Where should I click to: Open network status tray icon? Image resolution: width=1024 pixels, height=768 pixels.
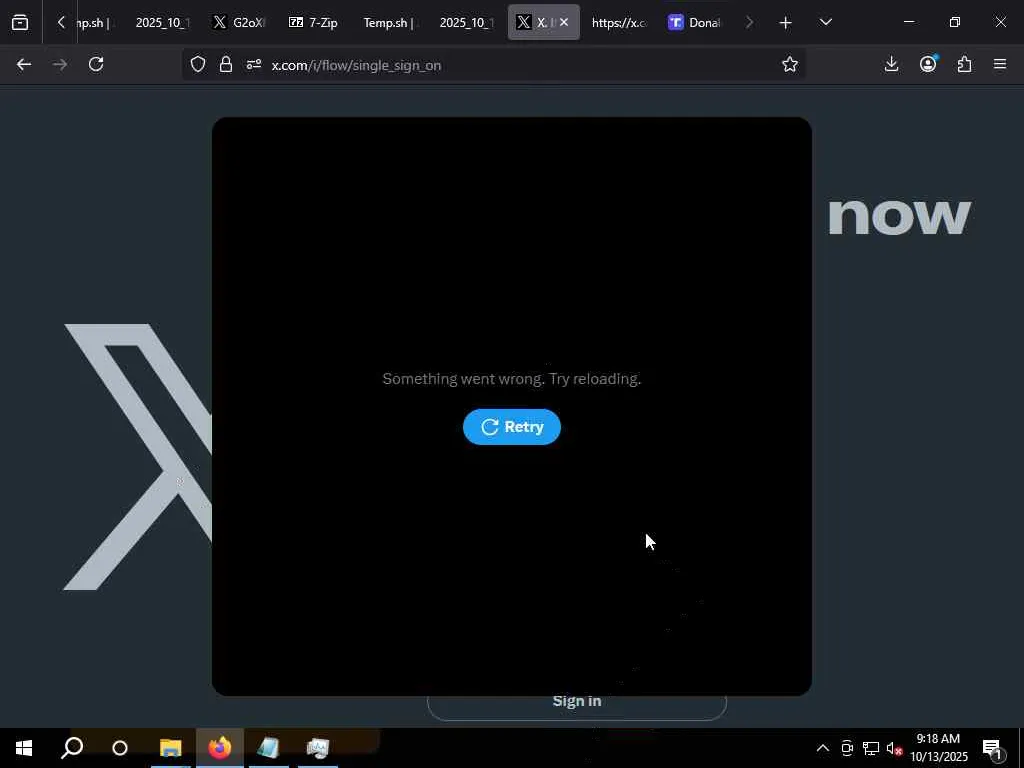(x=871, y=748)
